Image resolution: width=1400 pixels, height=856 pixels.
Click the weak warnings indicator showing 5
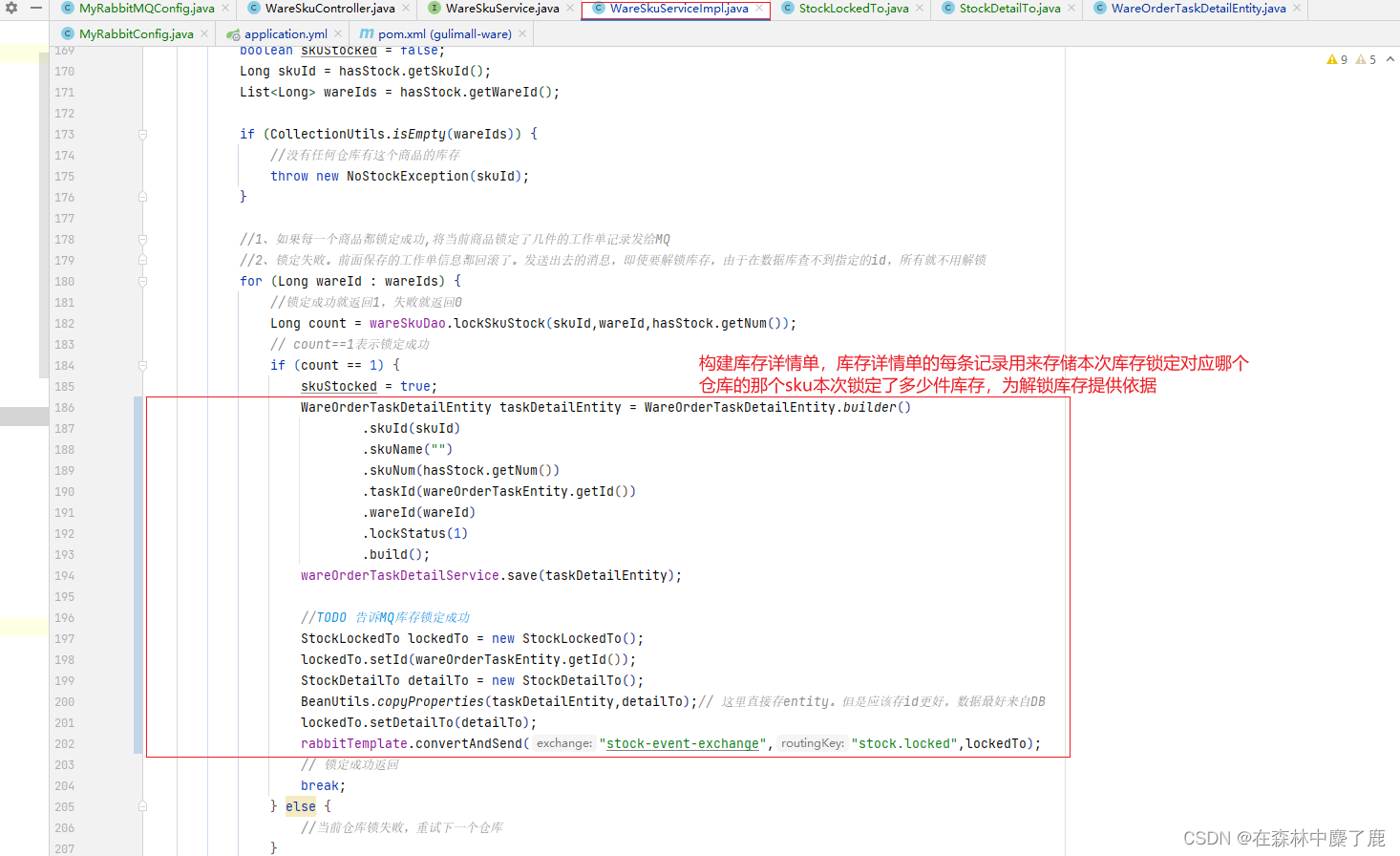(x=1366, y=59)
